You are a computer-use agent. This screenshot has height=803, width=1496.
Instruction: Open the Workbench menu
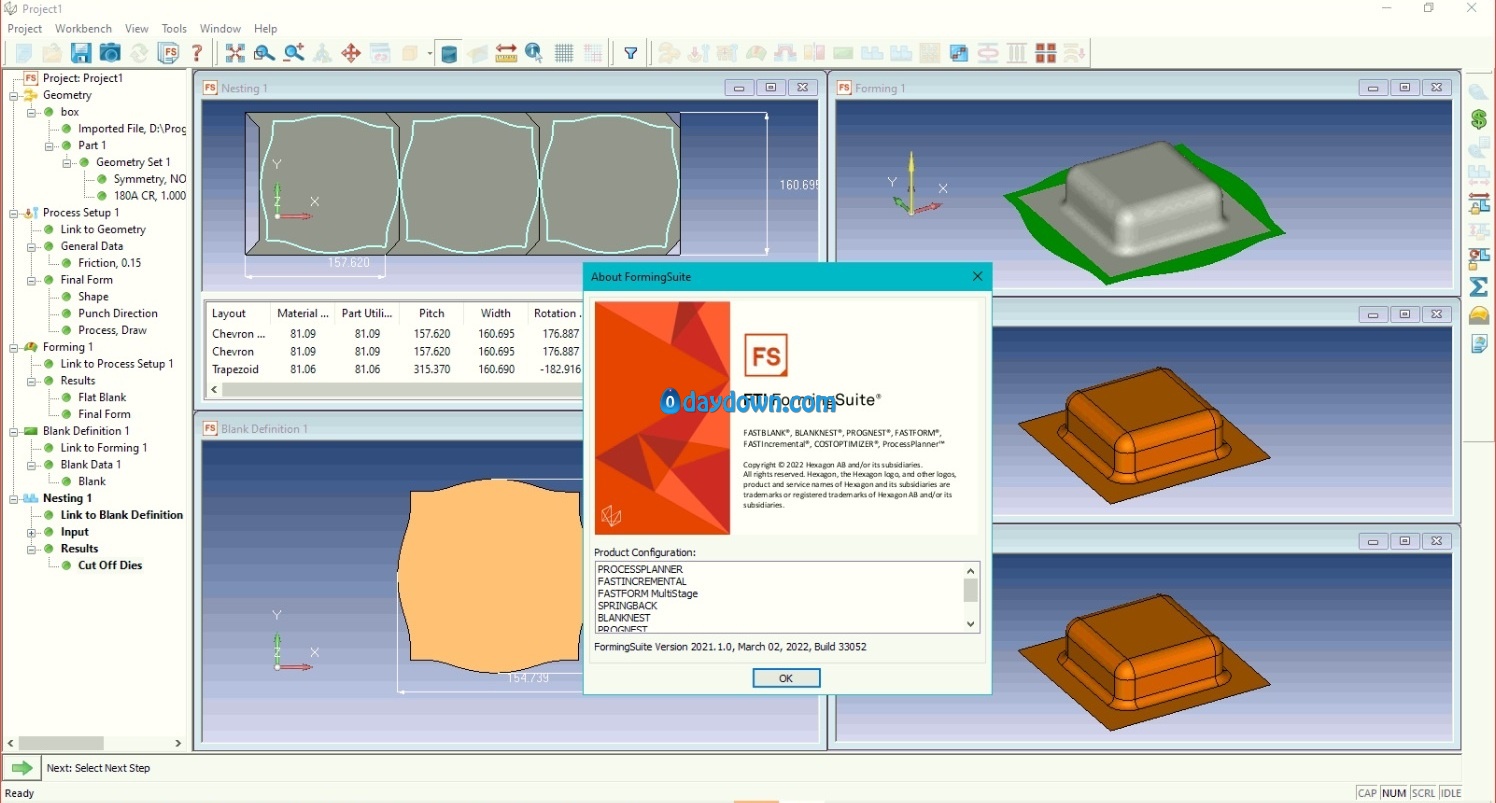[x=83, y=29]
